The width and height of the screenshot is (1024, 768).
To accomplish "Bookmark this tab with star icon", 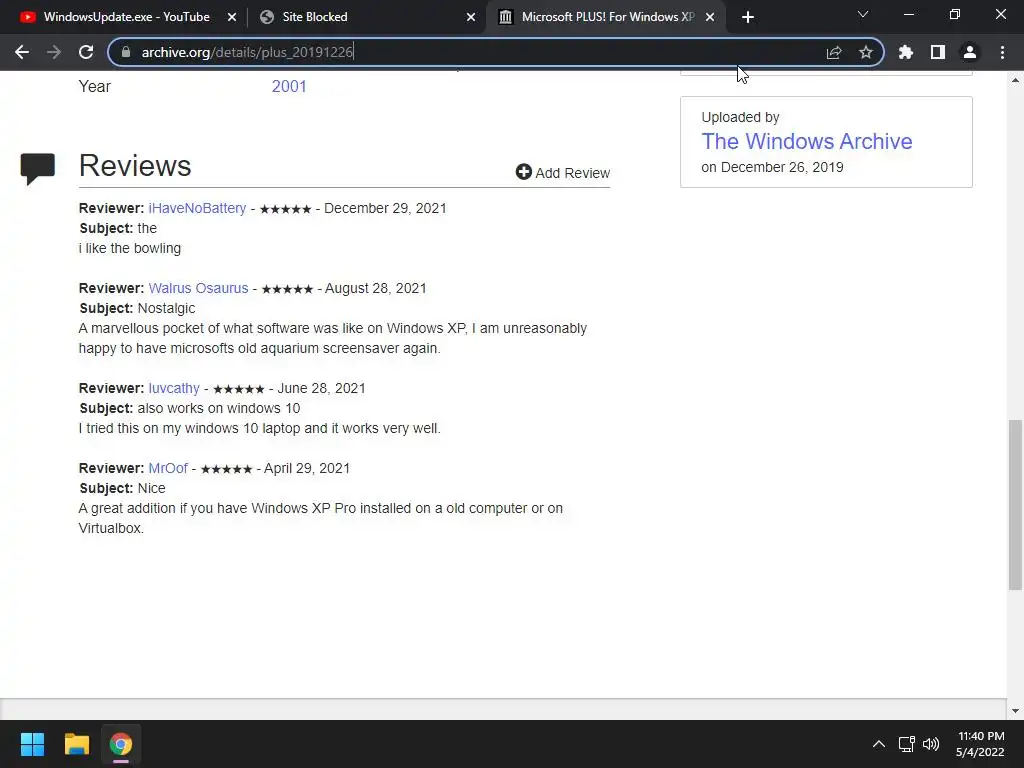I will click(x=866, y=52).
